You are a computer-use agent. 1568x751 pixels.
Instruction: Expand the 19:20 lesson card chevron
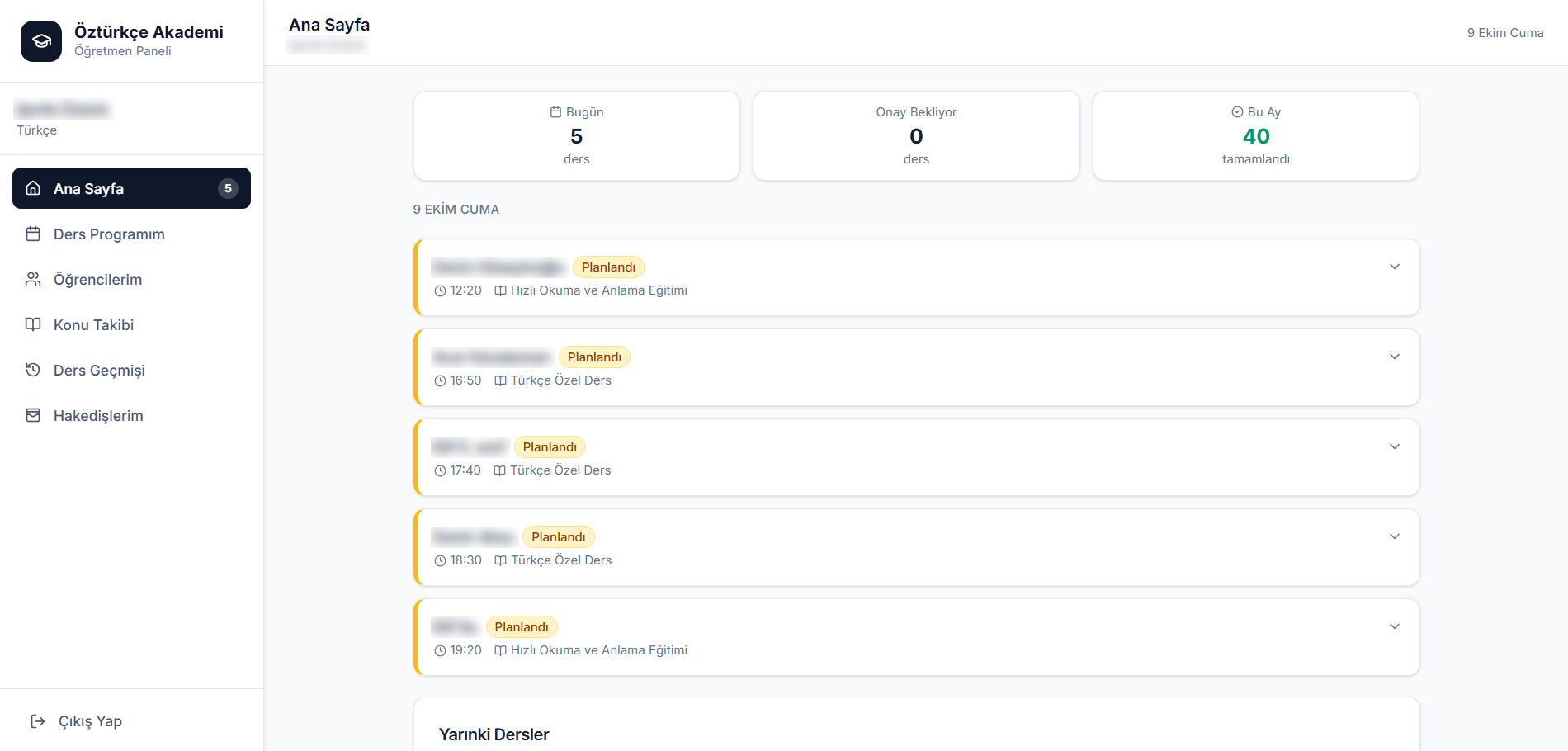(1395, 626)
